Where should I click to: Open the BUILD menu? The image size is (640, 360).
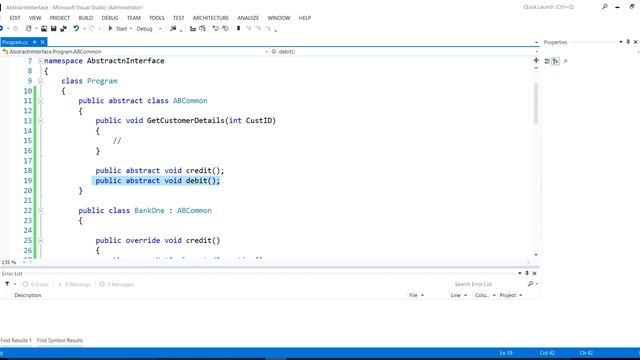(x=86, y=18)
